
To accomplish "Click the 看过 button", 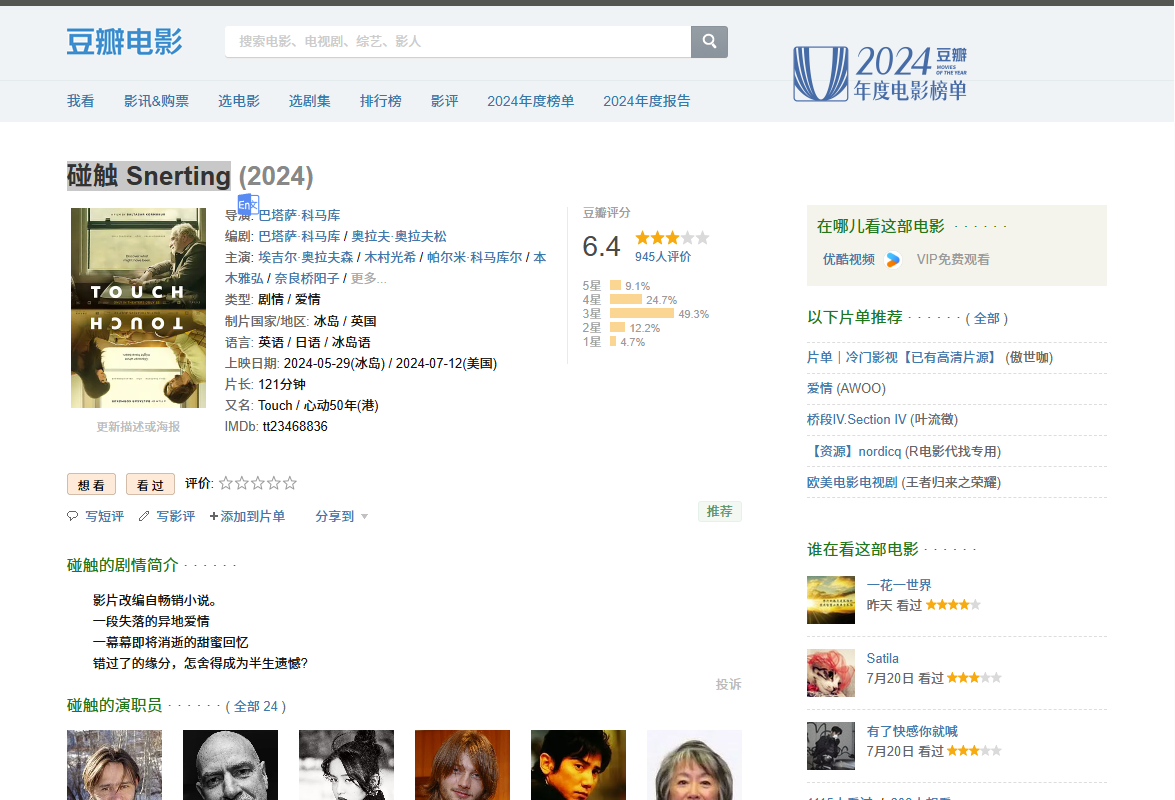I will pos(151,485).
